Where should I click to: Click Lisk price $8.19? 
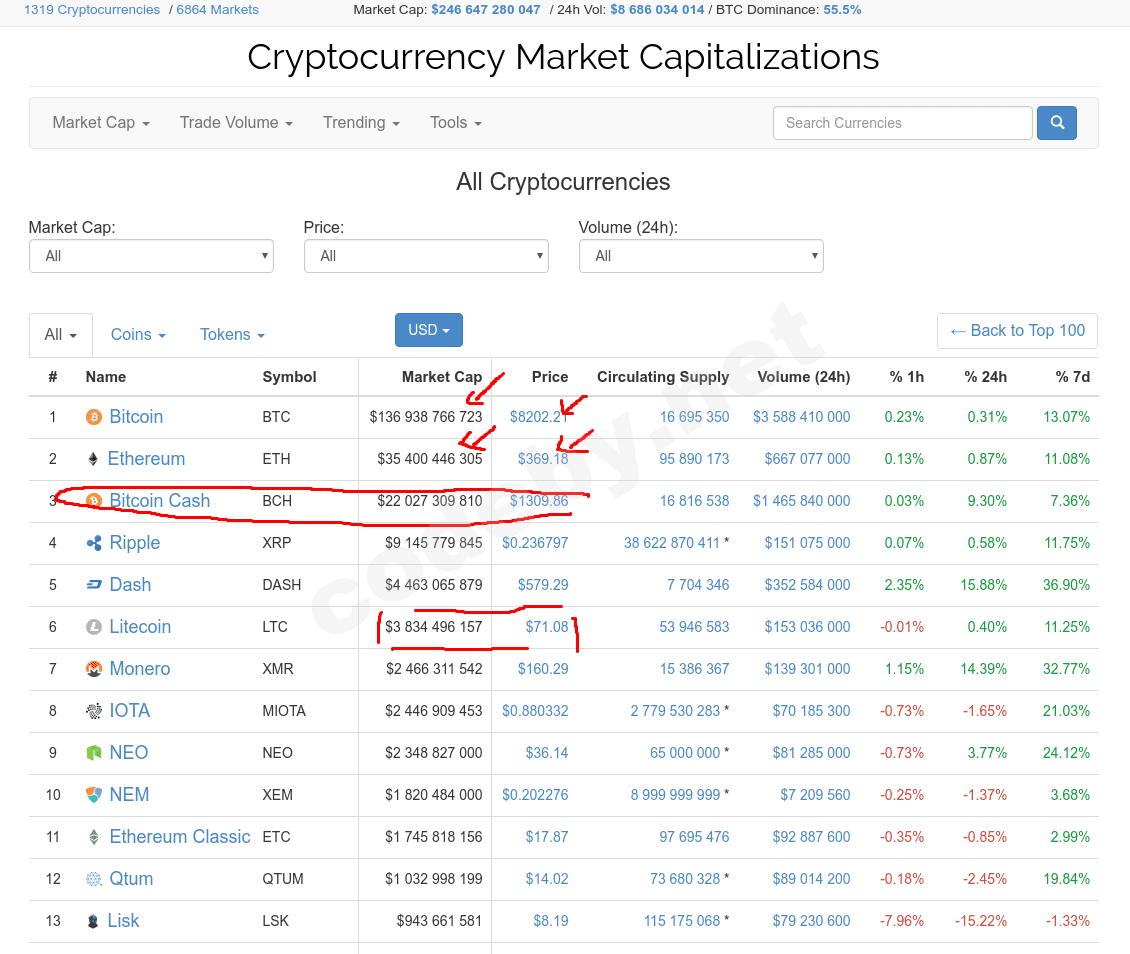coord(551,921)
